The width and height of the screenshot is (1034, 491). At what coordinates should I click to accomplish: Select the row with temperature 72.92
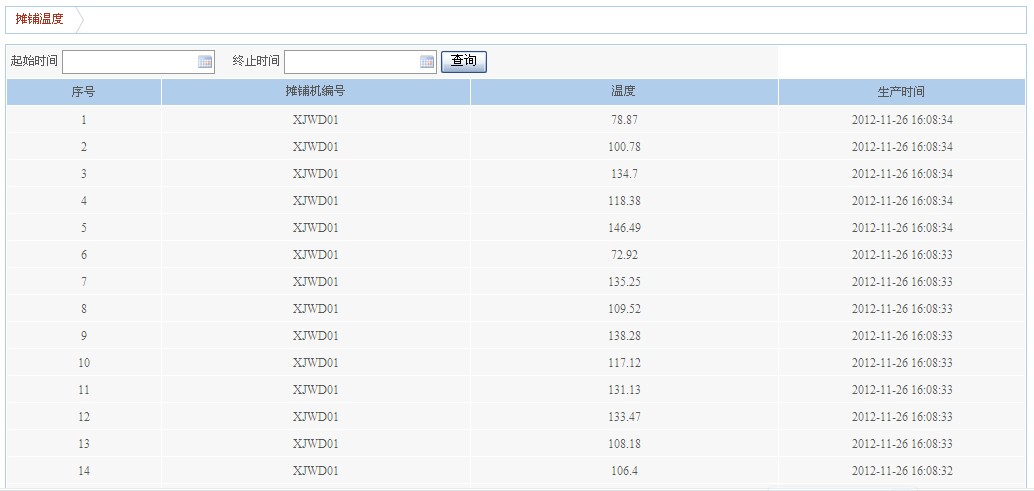623,255
